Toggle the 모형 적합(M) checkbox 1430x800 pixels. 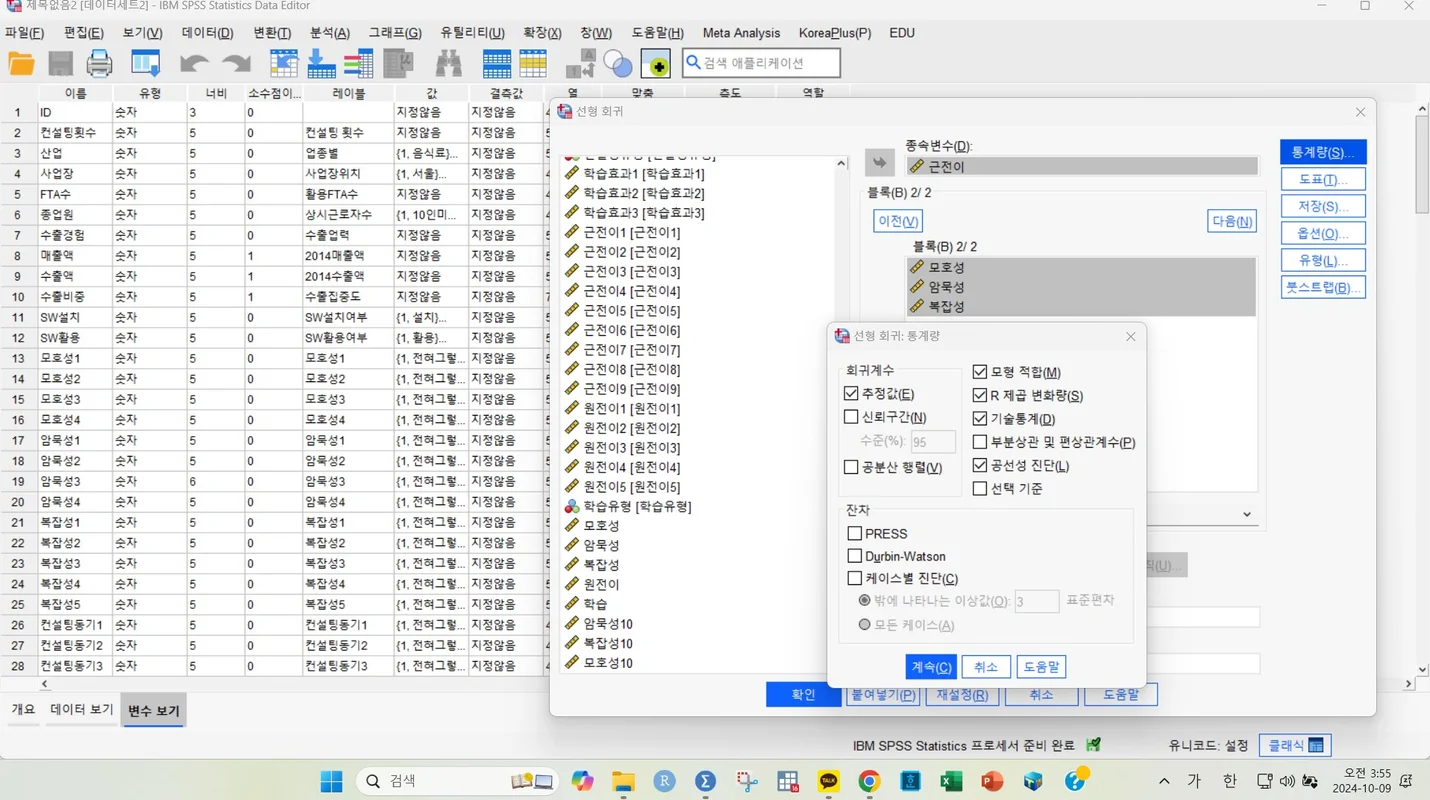pyautogui.click(x=980, y=372)
